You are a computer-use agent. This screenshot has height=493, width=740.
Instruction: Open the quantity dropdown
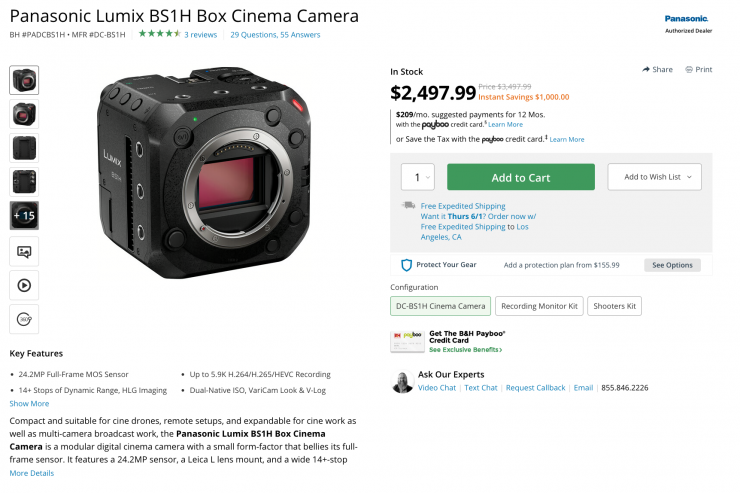pos(419,177)
